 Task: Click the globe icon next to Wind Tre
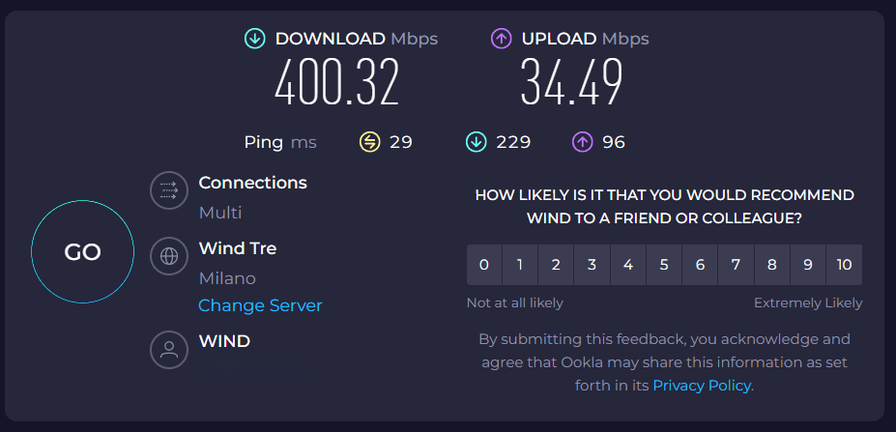169,256
